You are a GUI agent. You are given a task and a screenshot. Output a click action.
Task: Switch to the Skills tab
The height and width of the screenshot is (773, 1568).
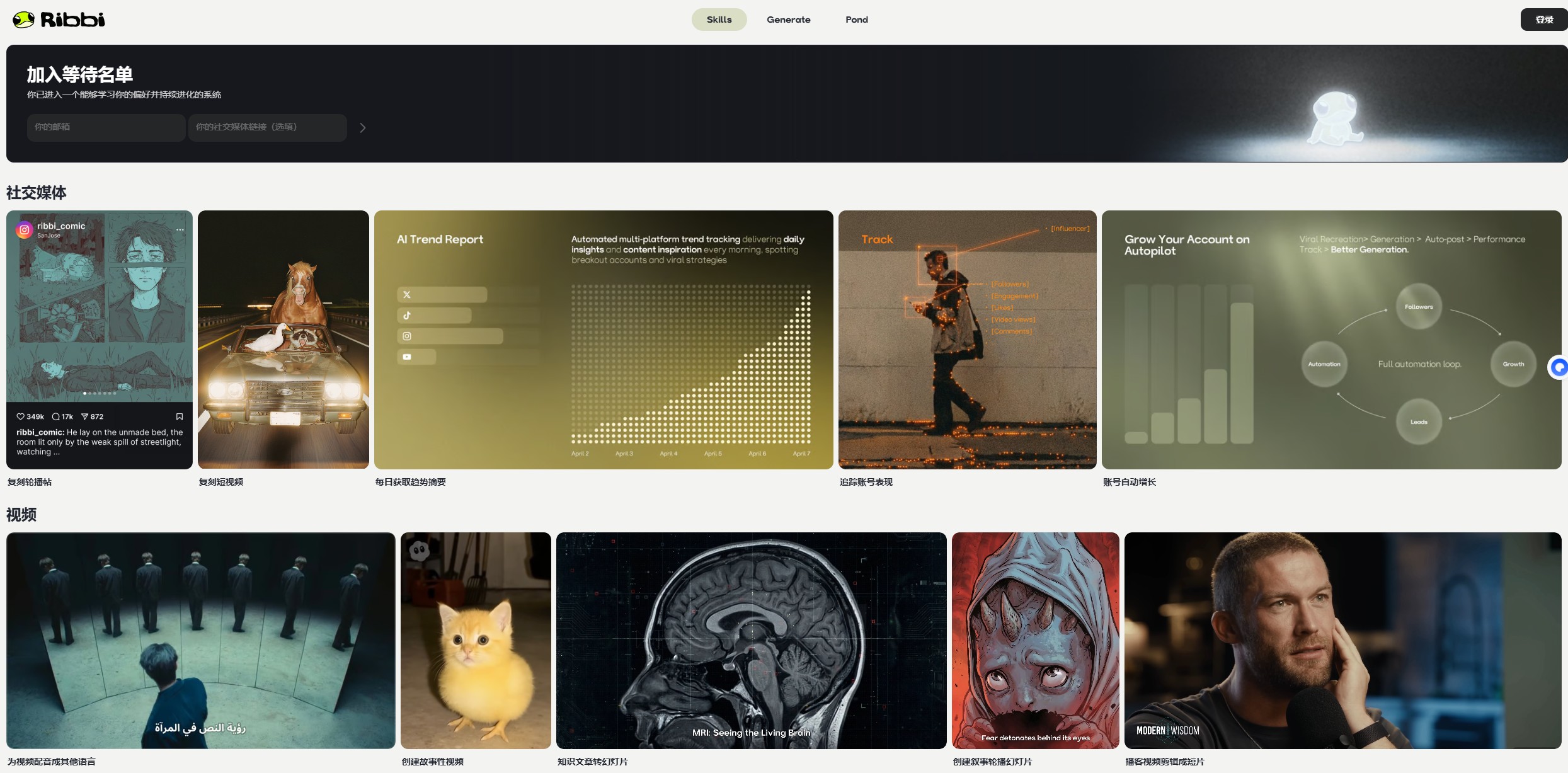click(719, 20)
